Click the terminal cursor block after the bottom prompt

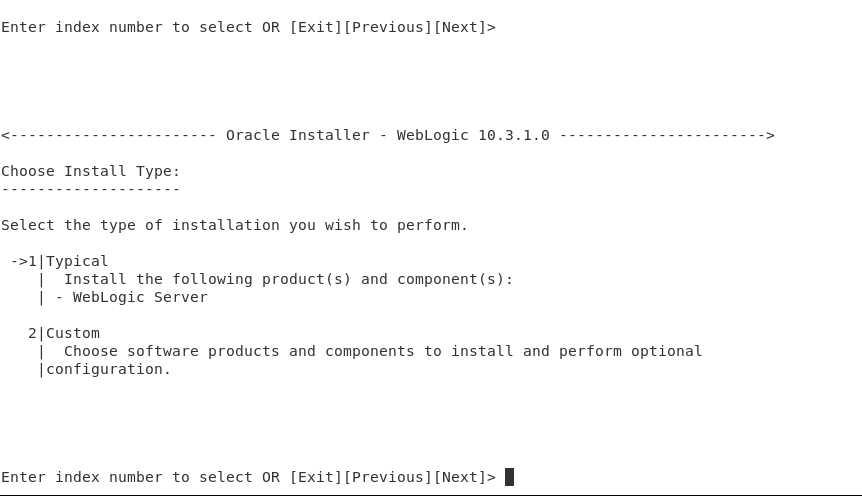(509, 477)
